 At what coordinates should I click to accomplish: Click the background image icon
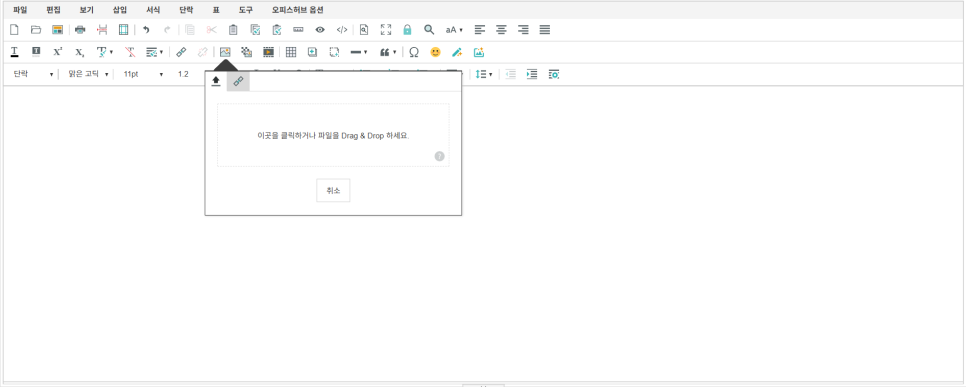tap(246, 52)
